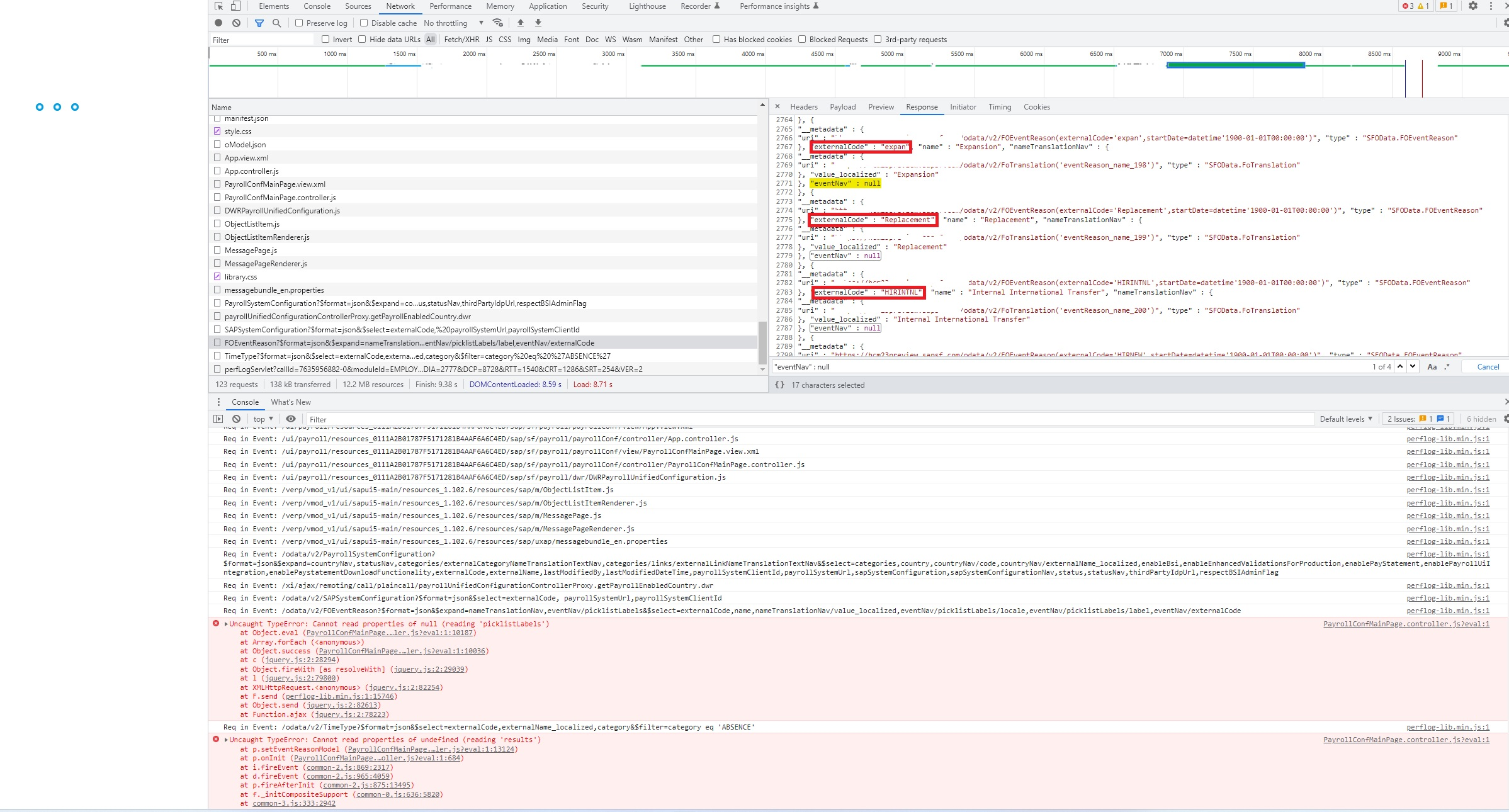Open the Security tab
1509x812 pixels.
coord(595,6)
